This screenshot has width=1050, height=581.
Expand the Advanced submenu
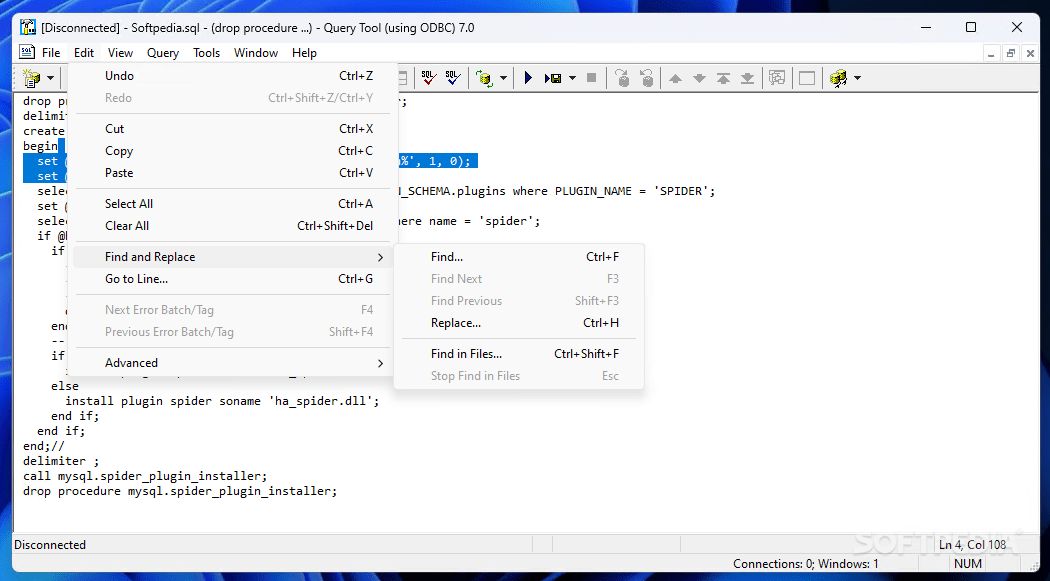pyautogui.click(x=232, y=363)
